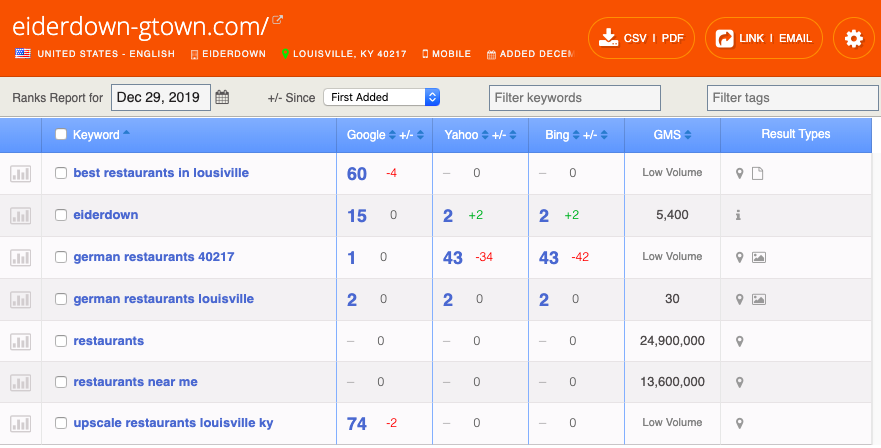Sort the table by the Keyword header
Viewport: 881px width, 448px height.
pos(96,135)
